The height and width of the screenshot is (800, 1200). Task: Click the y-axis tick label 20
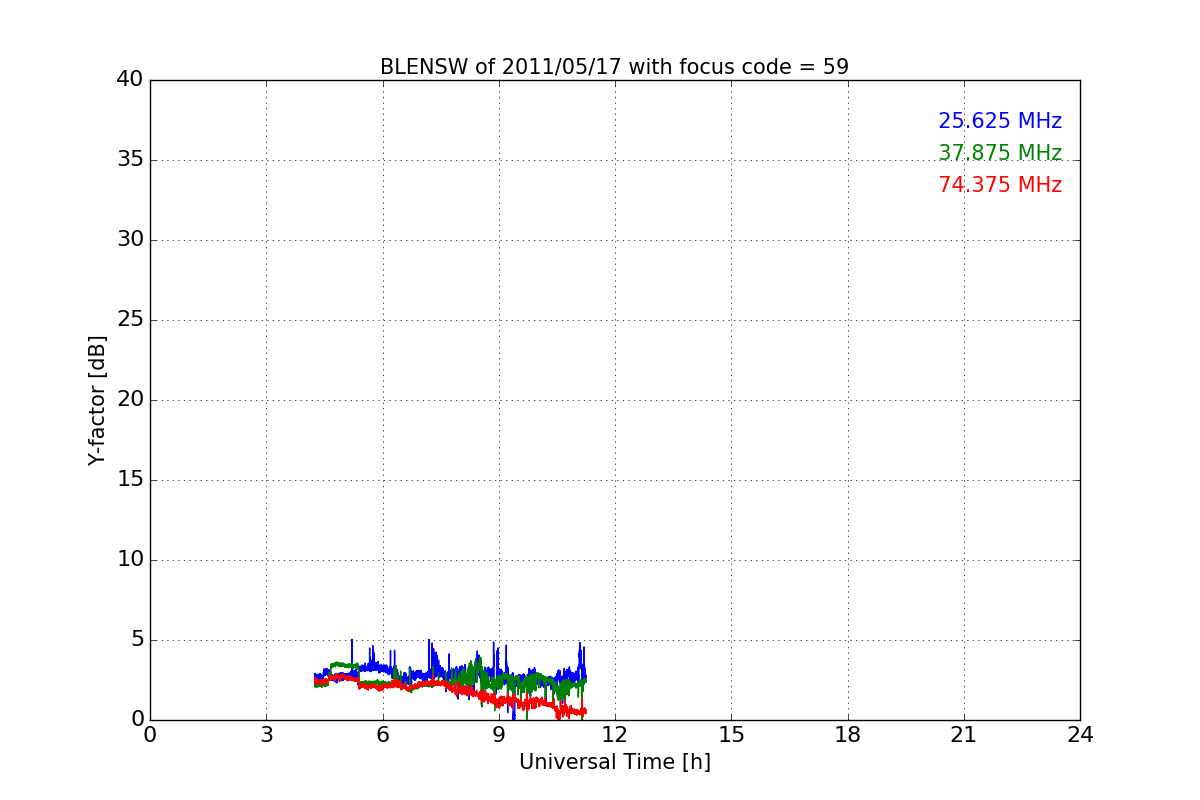click(x=130, y=400)
